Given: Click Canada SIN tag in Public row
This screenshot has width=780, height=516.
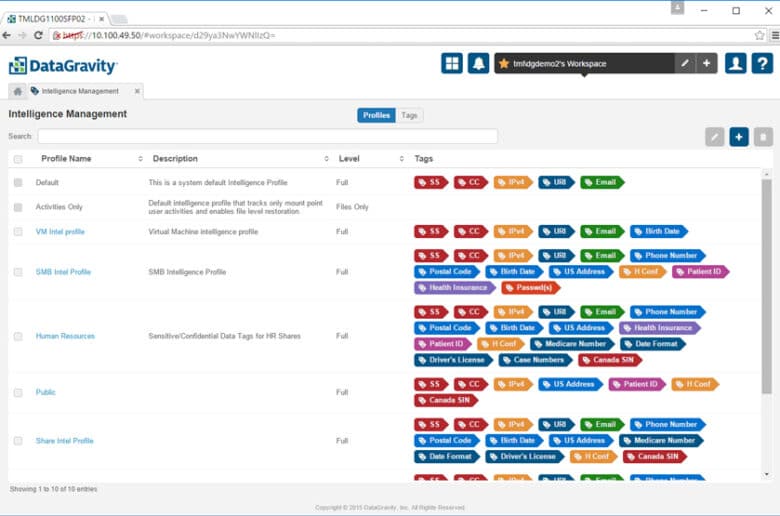Looking at the screenshot, I should coord(446,400).
